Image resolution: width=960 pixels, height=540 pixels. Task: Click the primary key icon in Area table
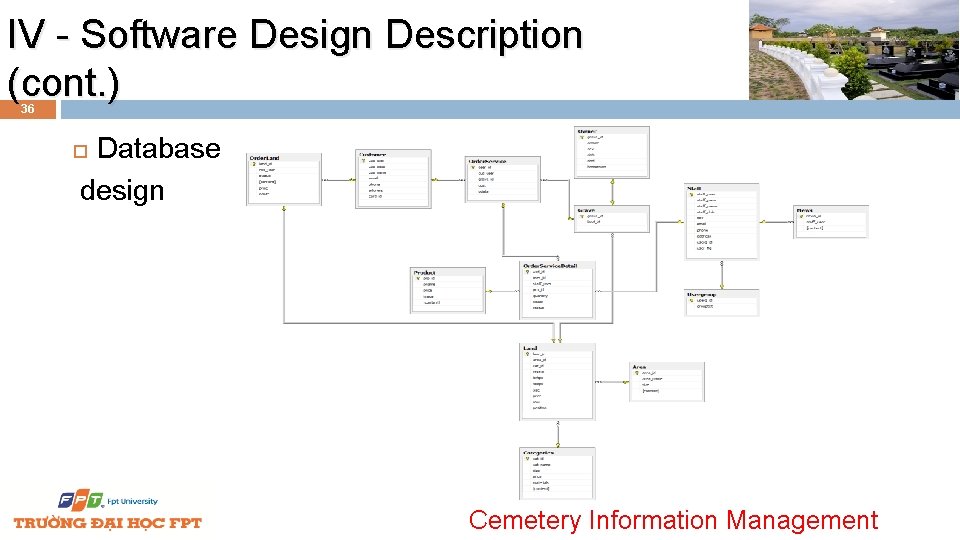click(637, 373)
